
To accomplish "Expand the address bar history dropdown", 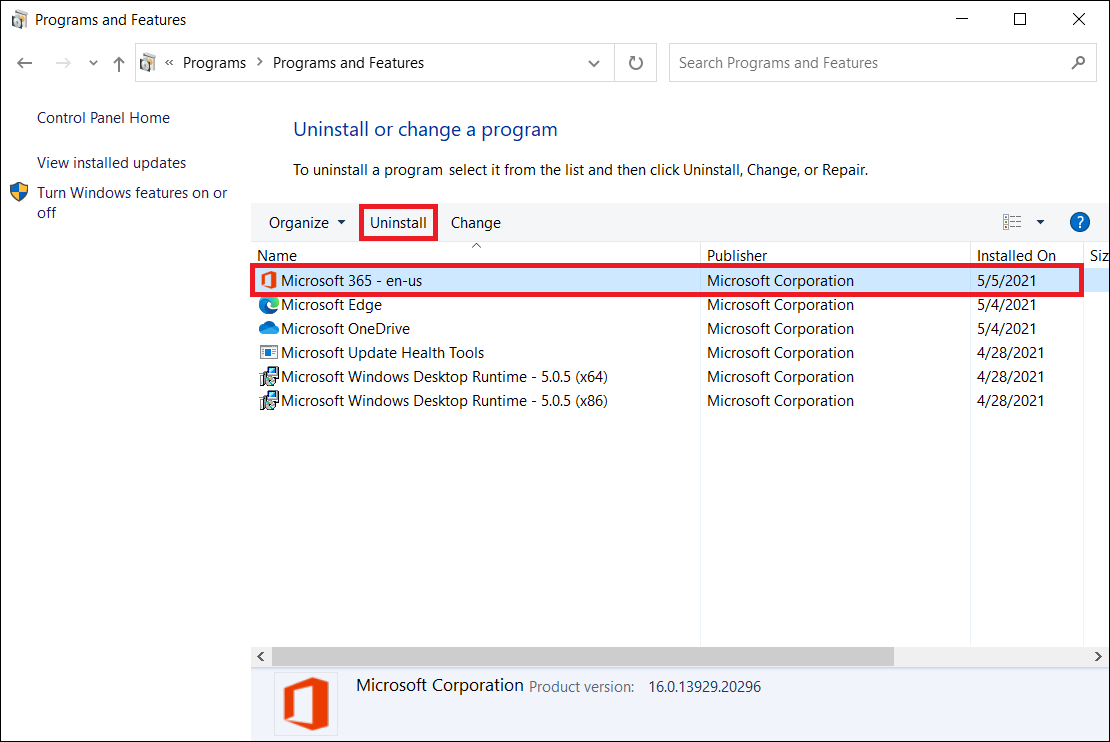I will click(594, 63).
